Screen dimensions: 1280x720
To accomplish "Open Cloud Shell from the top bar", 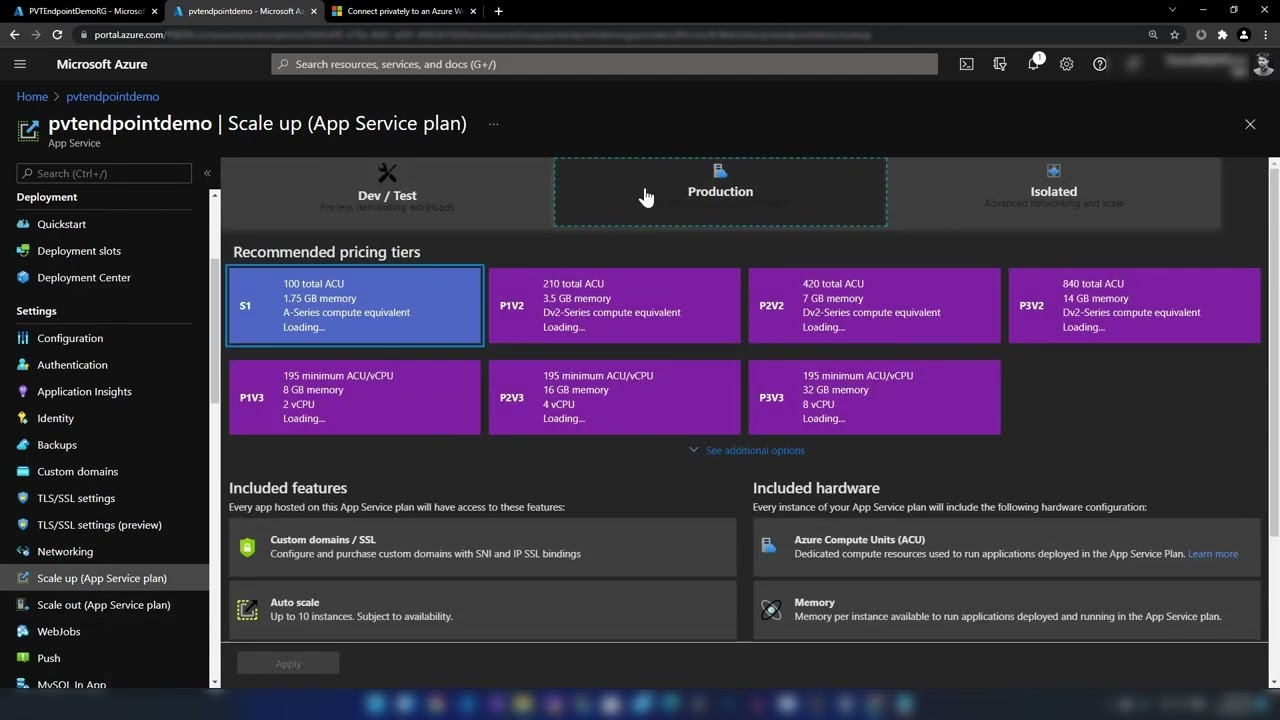I will [966, 64].
